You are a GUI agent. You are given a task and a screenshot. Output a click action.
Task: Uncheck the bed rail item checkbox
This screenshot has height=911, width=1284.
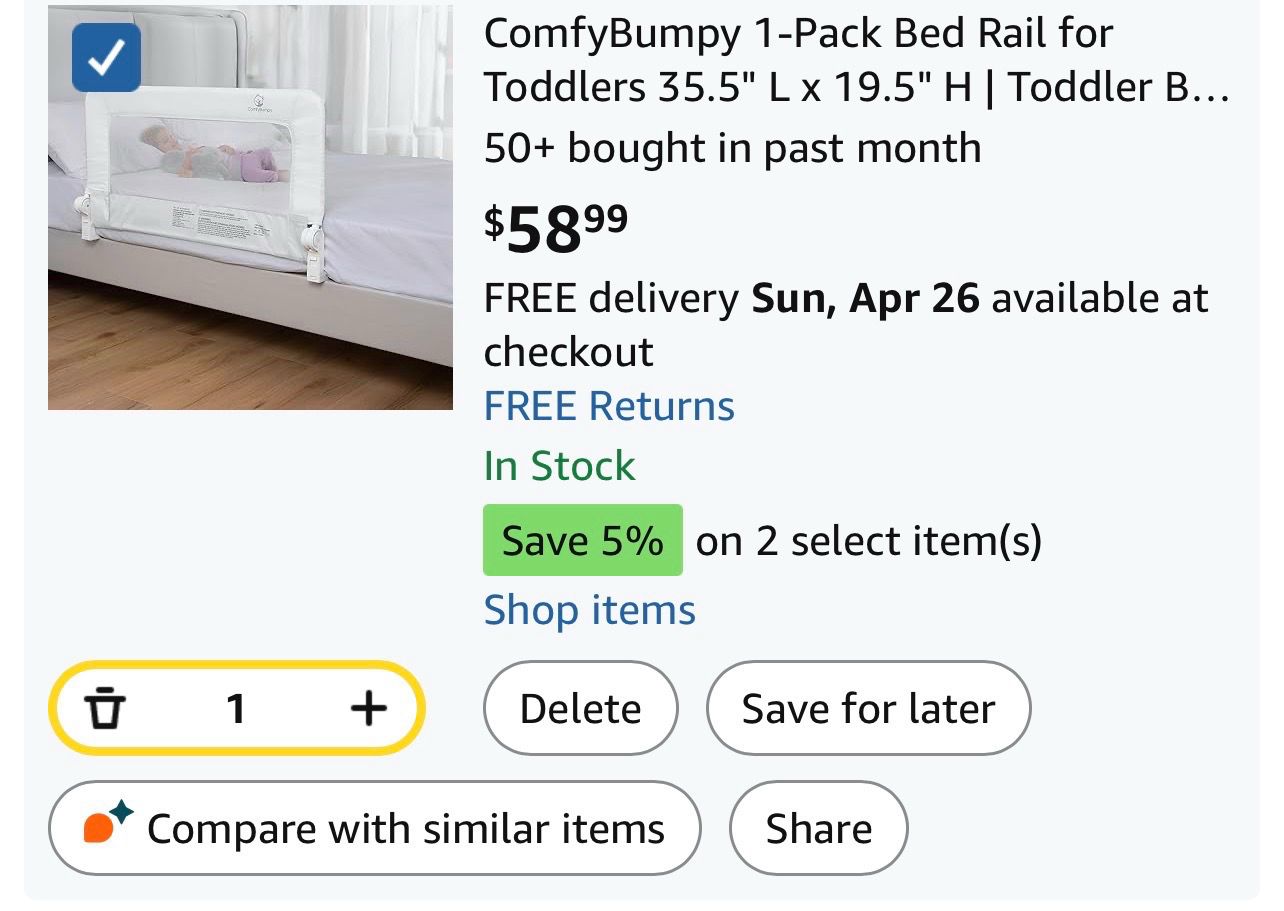coord(106,58)
